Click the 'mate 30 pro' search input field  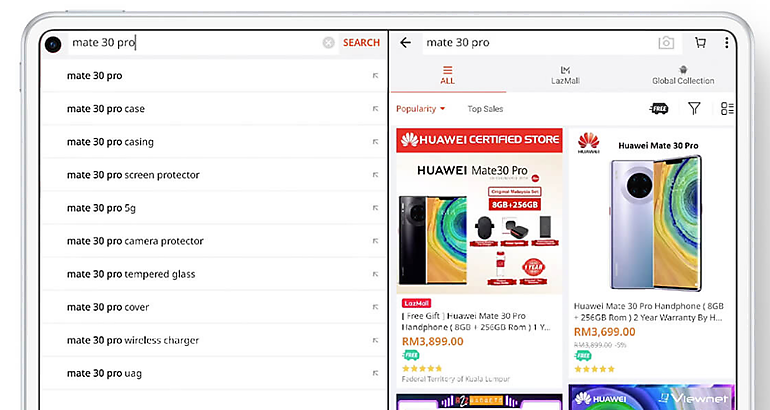point(194,43)
